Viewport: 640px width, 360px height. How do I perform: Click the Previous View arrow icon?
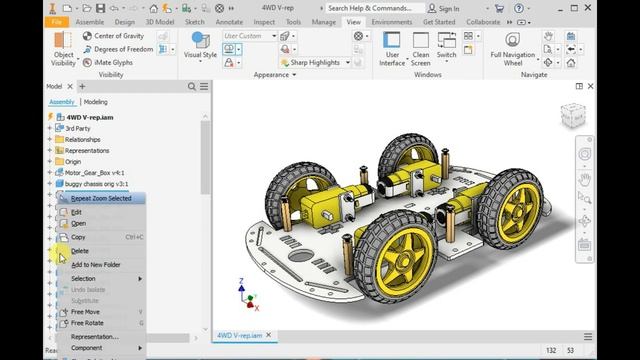tap(571, 49)
